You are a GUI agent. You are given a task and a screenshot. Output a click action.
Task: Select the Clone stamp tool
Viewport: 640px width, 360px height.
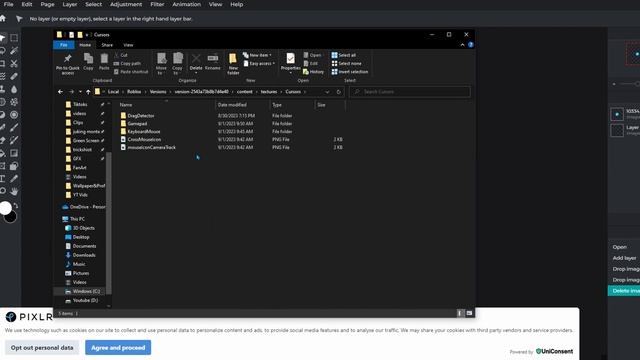click(2, 89)
